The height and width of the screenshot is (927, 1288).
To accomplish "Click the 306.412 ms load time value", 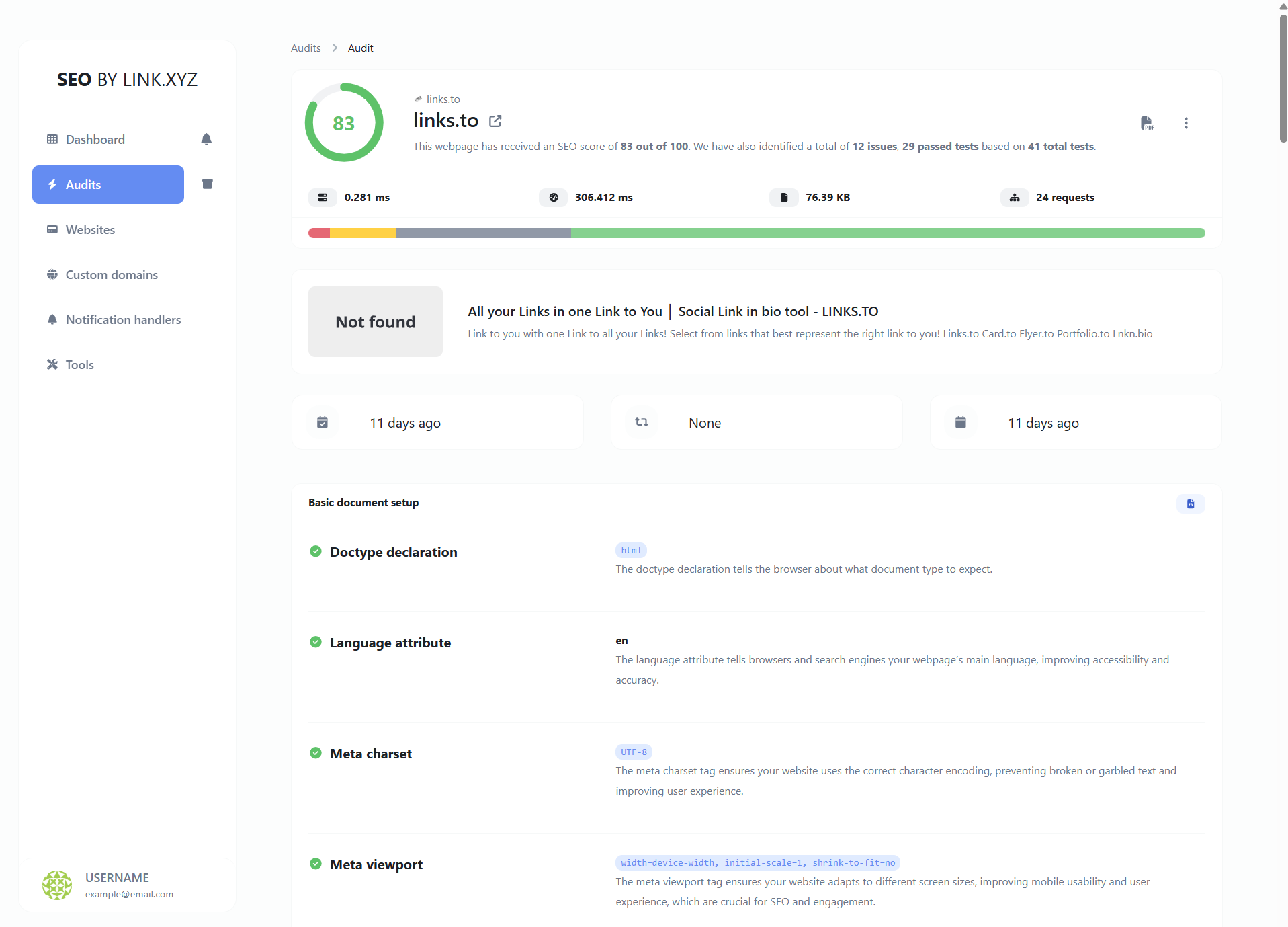I will [604, 197].
